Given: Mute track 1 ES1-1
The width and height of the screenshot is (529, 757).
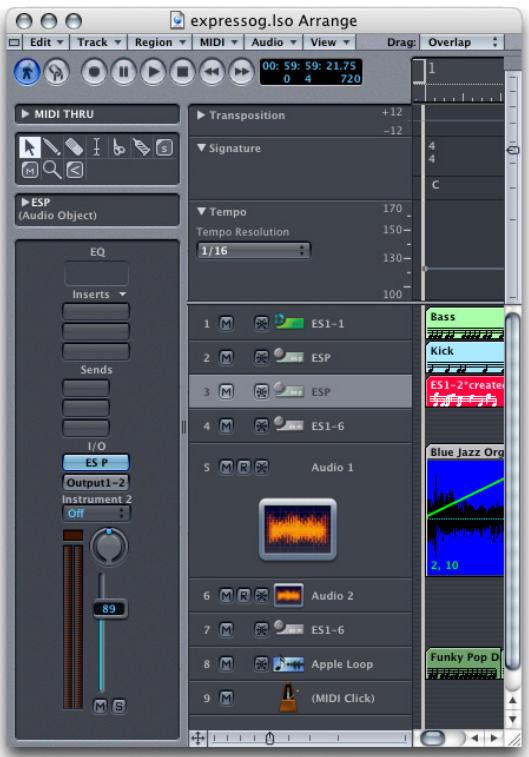Looking at the screenshot, I should pos(226,323).
